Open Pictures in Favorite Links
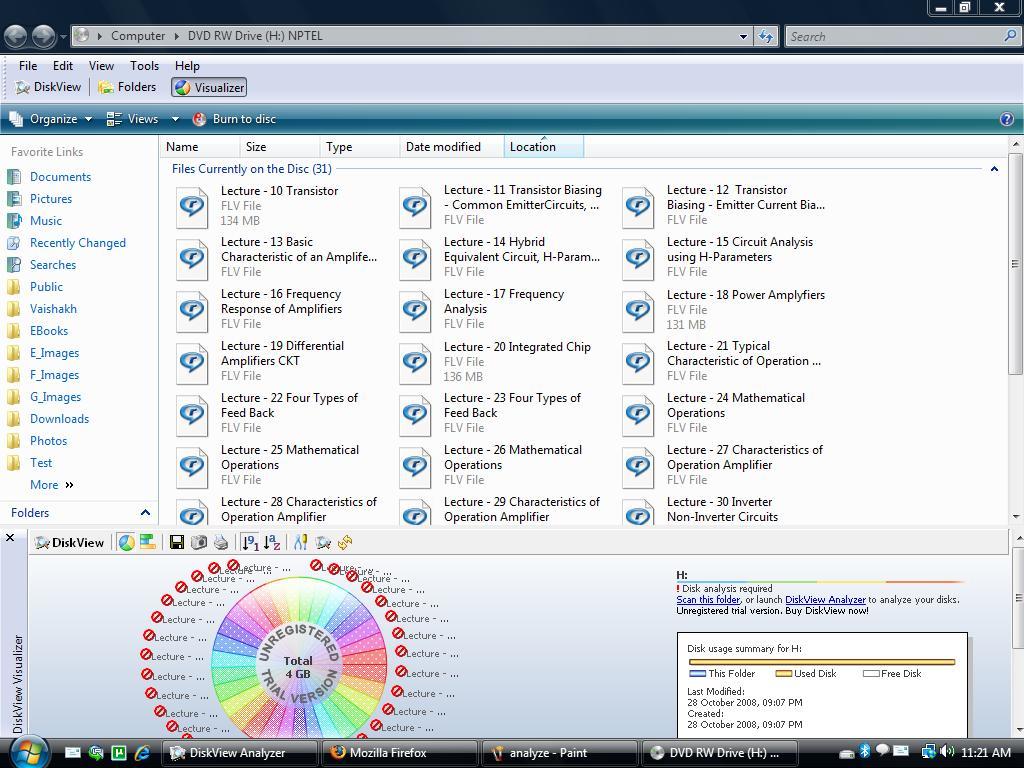The height and width of the screenshot is (768, 1024). [x=50, y=199]
